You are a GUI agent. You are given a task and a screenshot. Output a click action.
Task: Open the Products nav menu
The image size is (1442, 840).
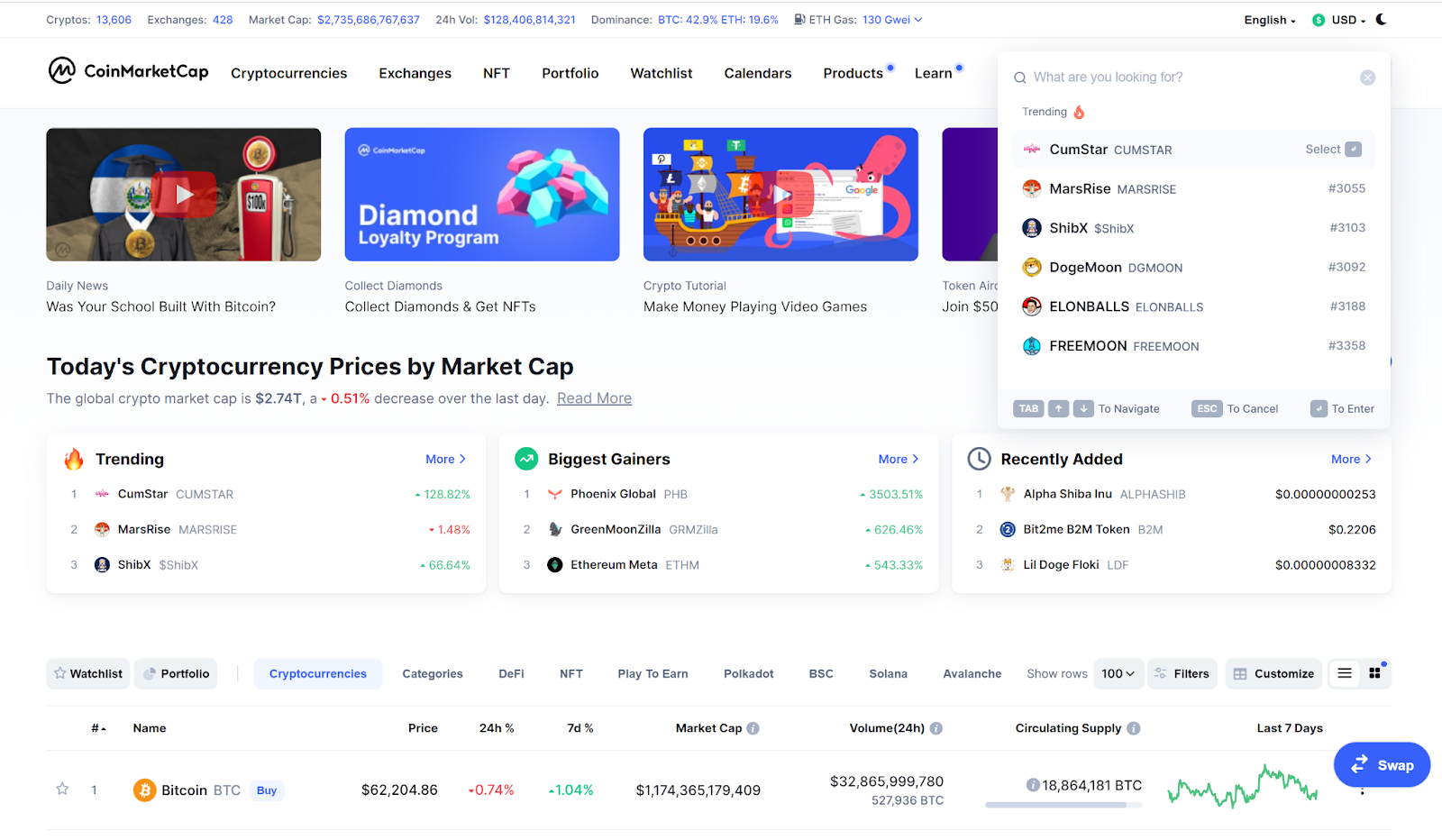(x=853, y=73)
